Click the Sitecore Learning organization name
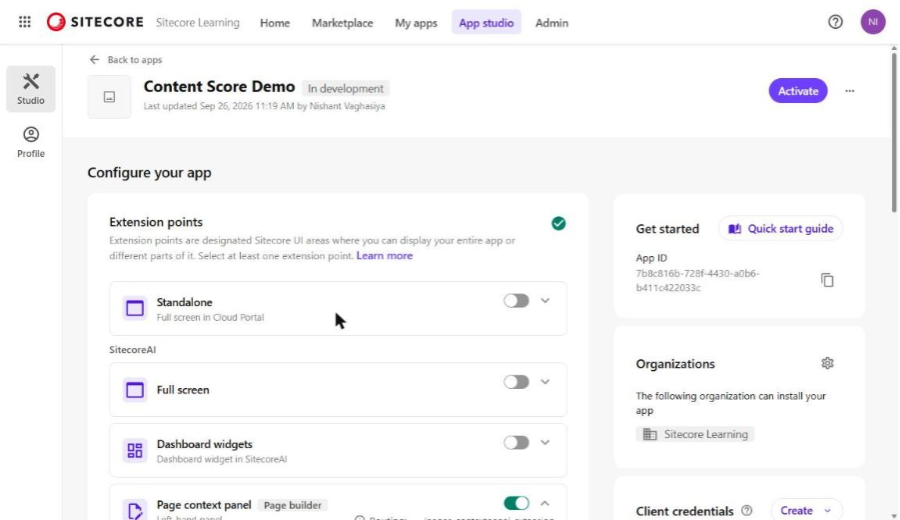900x520 pixels. [197, 23]
